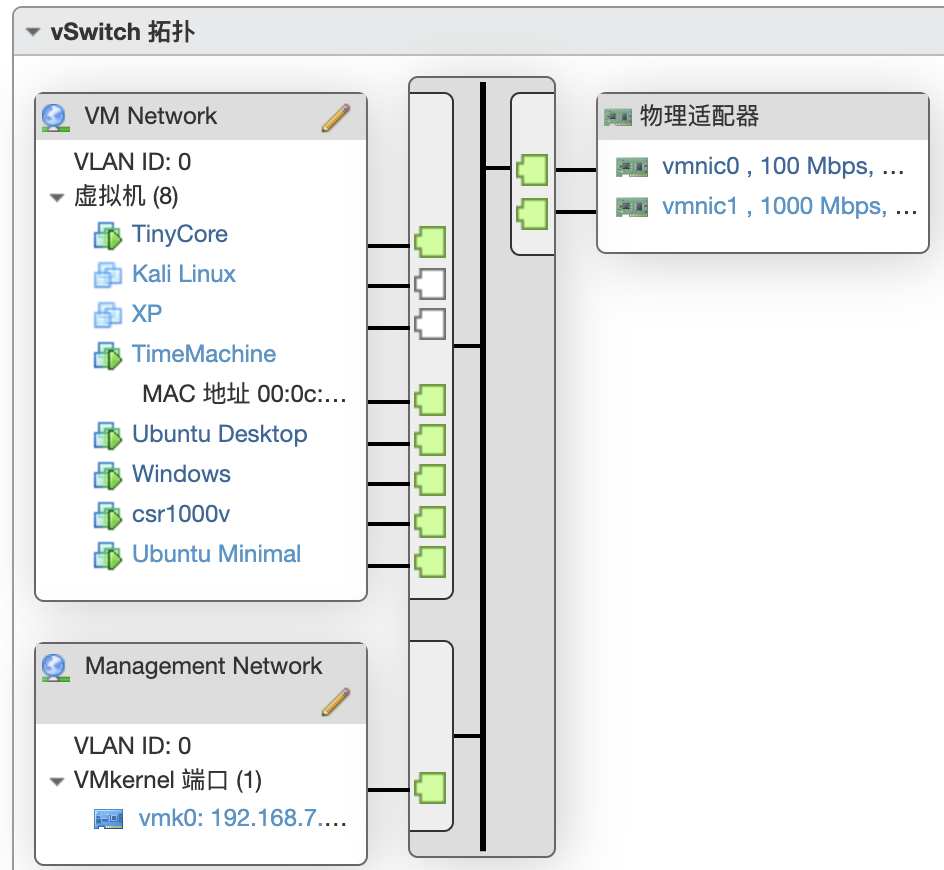
Task: Click the VMkernel NIC icon next to vmk0
Action: (110, 818)
